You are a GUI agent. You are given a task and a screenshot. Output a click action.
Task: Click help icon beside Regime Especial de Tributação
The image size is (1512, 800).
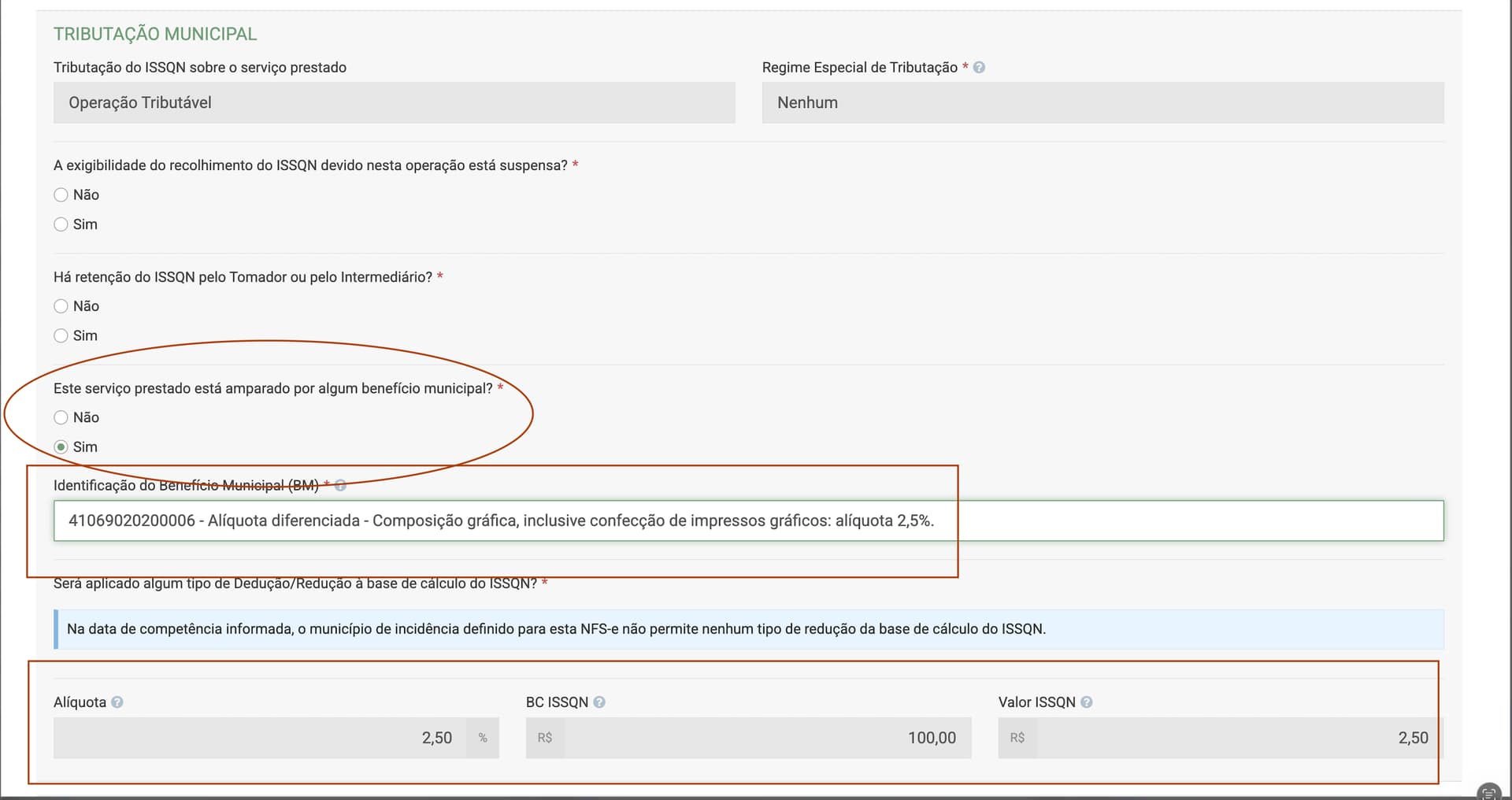979,68
